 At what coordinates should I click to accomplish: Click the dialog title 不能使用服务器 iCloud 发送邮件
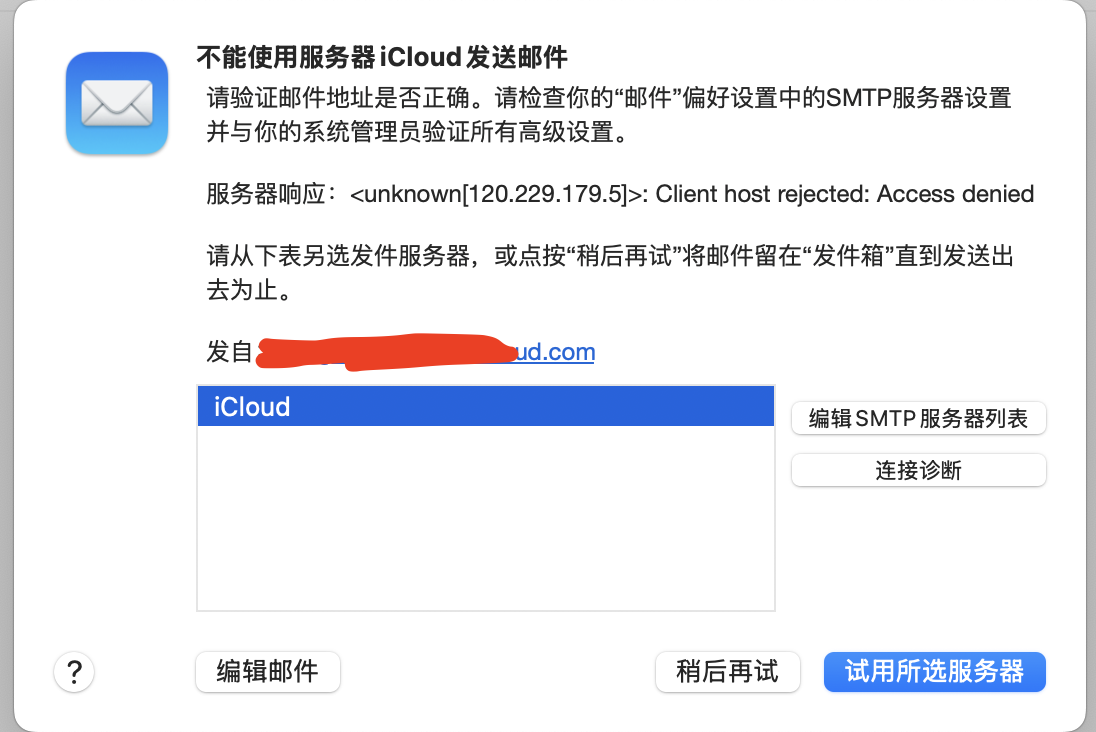tap(388, 57)
